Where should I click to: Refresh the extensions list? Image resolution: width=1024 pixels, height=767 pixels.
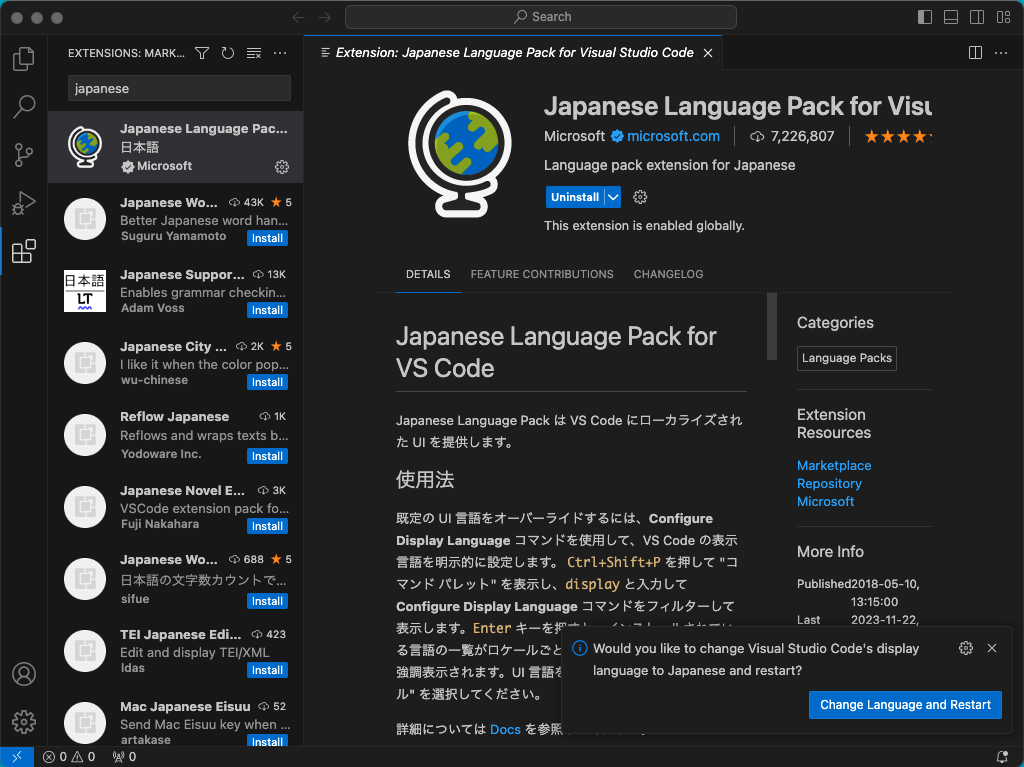(x=228, y=53)
